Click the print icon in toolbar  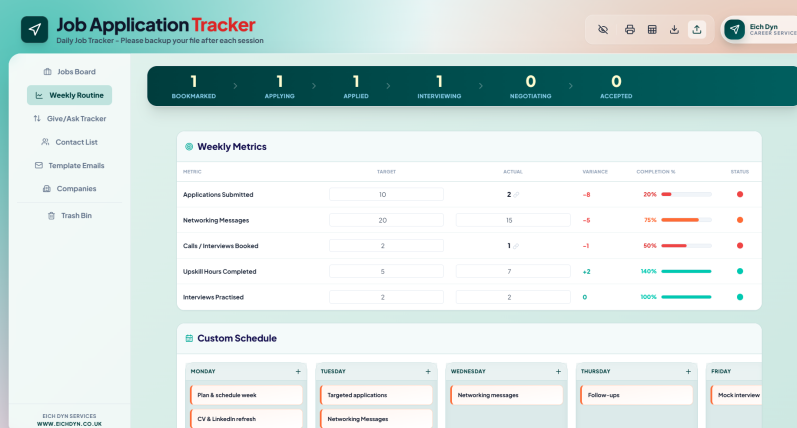click(x=630, y=29)
